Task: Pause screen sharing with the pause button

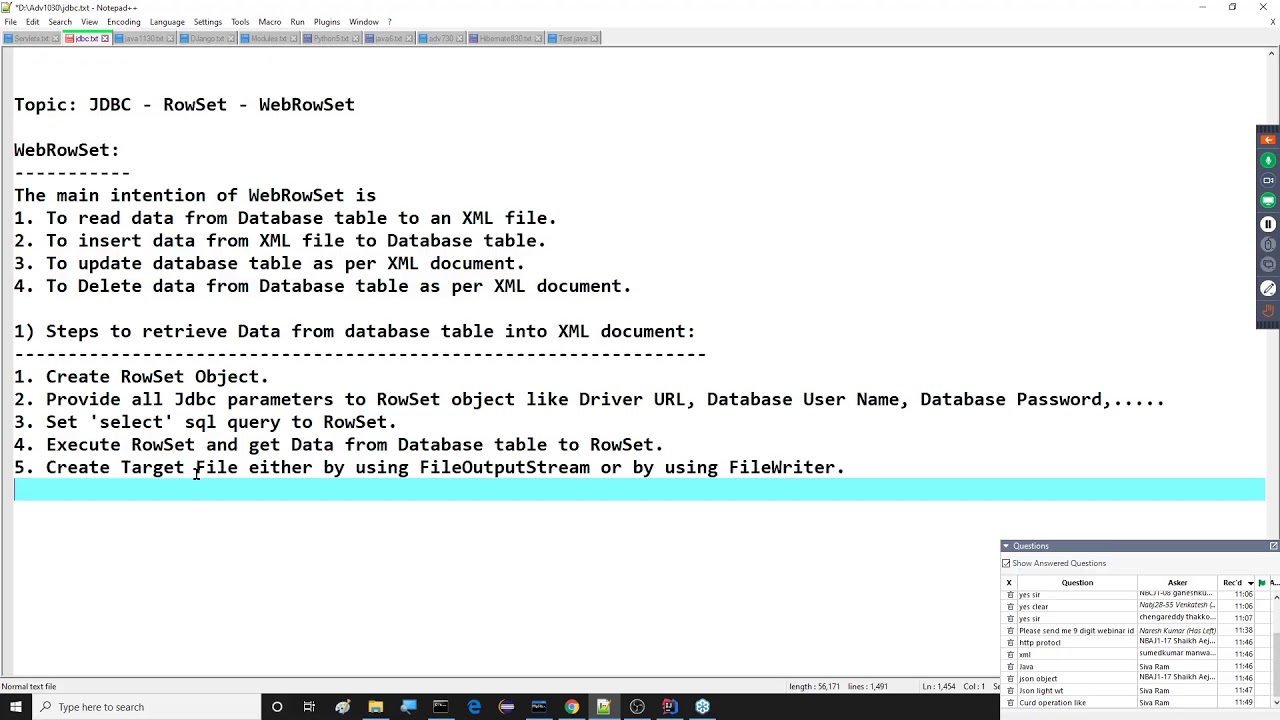Action: pyautogui.click(x=1268, y=224)
